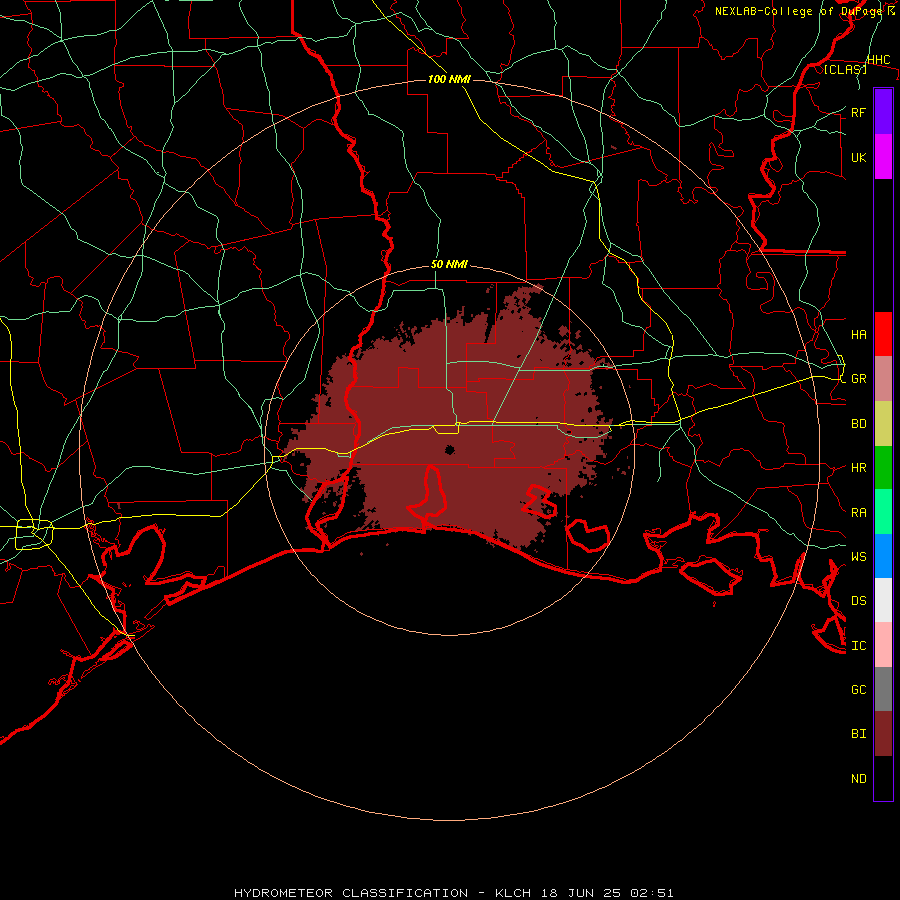Click the "RA" legend label
The height and width of the screenshot is (900, 900).
click(x=859, y=513)
